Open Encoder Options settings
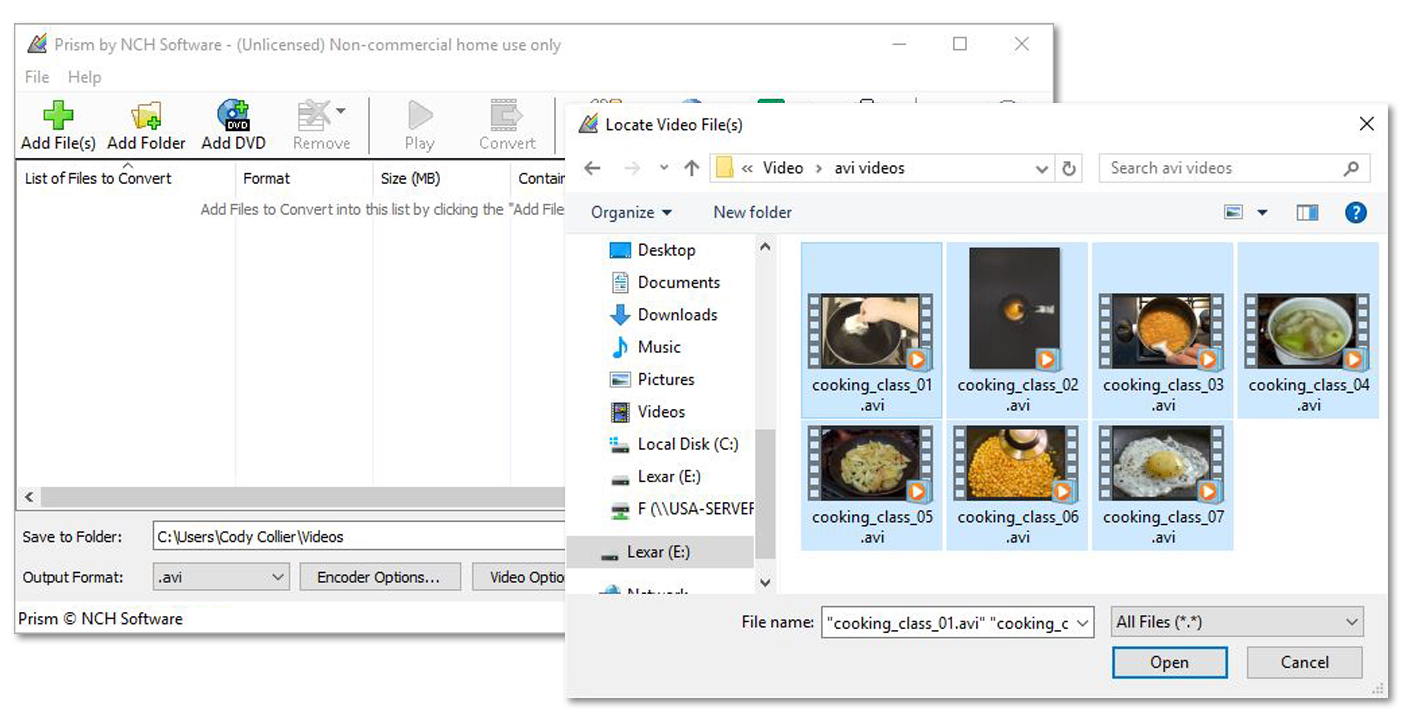The height and width of the screenshot is (720, 1408). click(x=380, y=577)
